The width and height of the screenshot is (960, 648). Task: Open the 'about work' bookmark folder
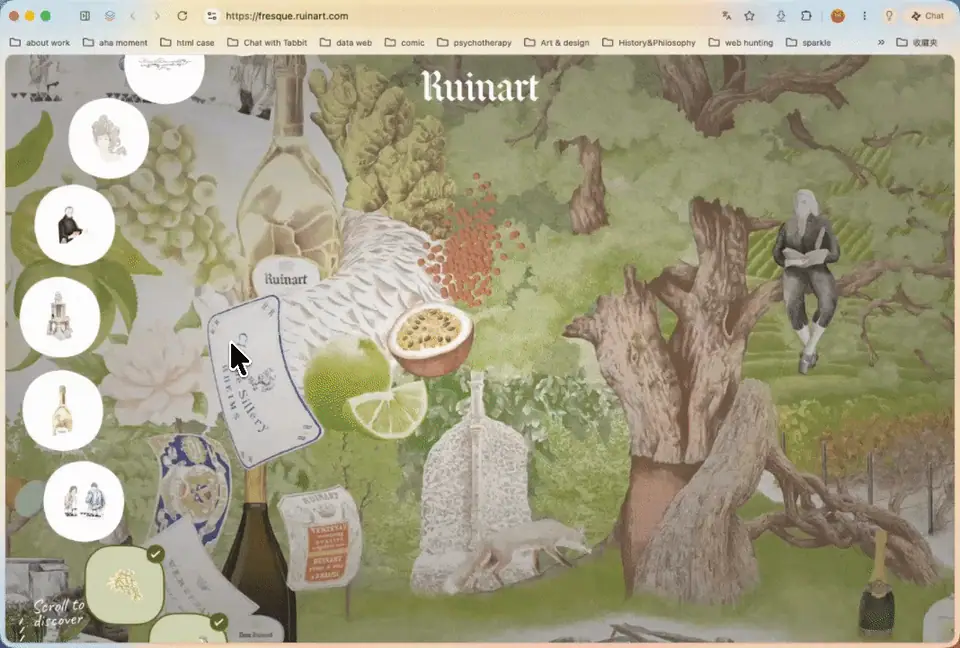[x=40, y=42]
